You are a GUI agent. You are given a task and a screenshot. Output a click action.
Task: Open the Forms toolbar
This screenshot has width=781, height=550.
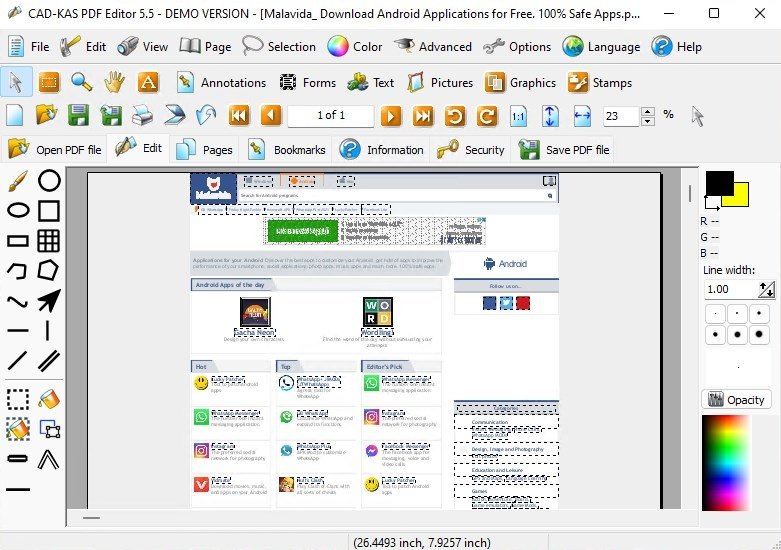click(x=307, y=82)
